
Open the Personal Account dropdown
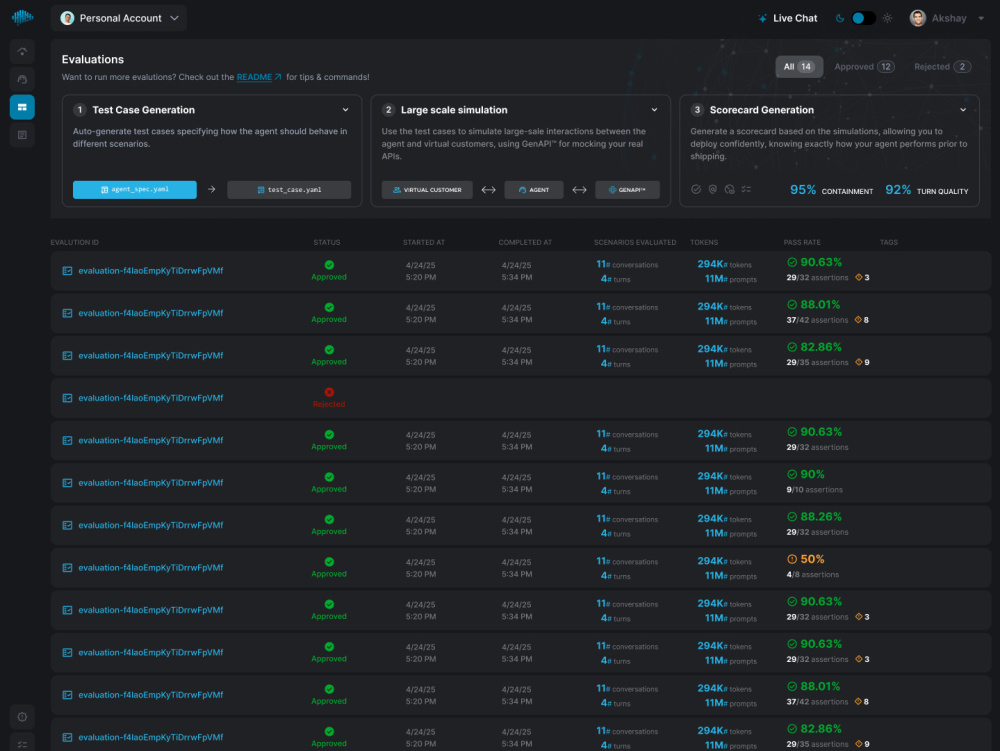pos(119,18)
